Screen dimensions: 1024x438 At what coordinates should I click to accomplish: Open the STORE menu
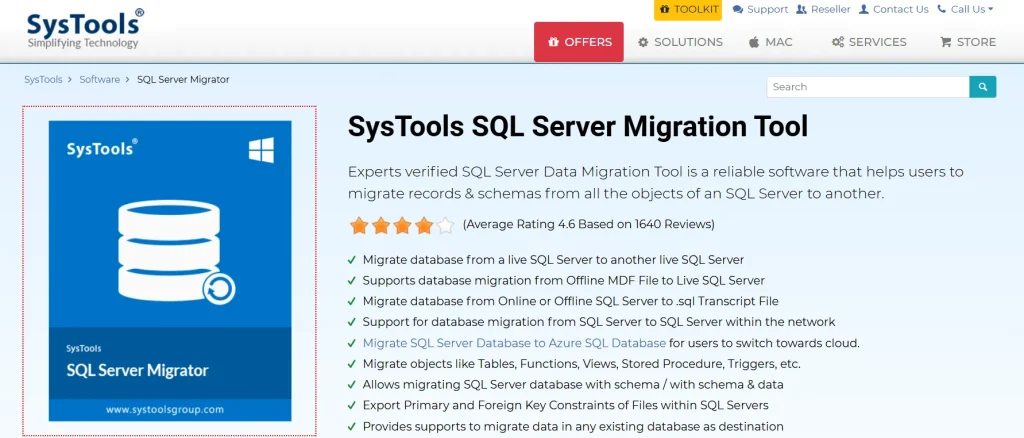pyautogui.click(x=976, y=42)
